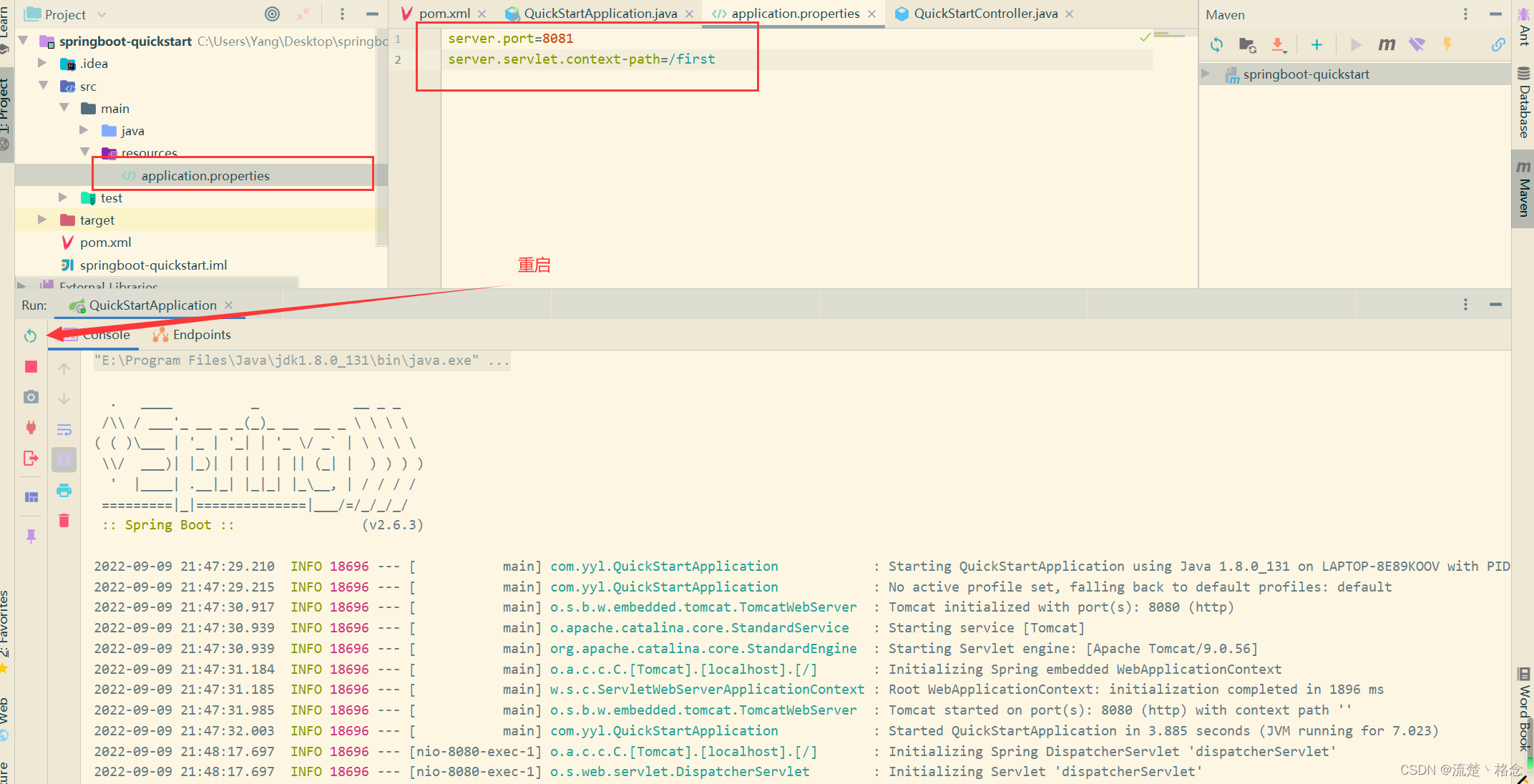1534x784 pixels.
Task: Open Project panel options menu
Action: click(x=342, y=14)
